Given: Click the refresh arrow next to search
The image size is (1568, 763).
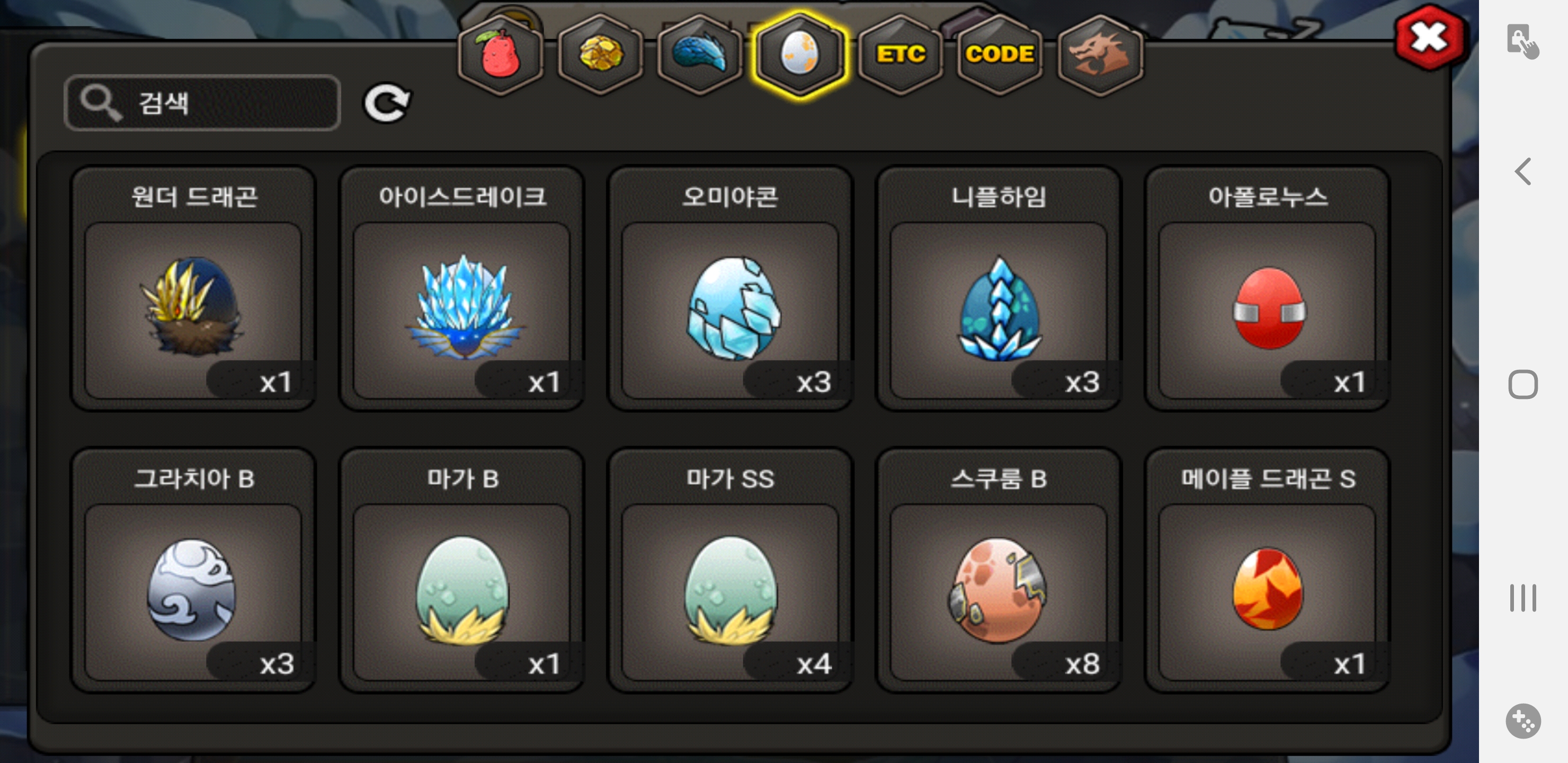Looking at the screenshot, I should coord(387,103).
